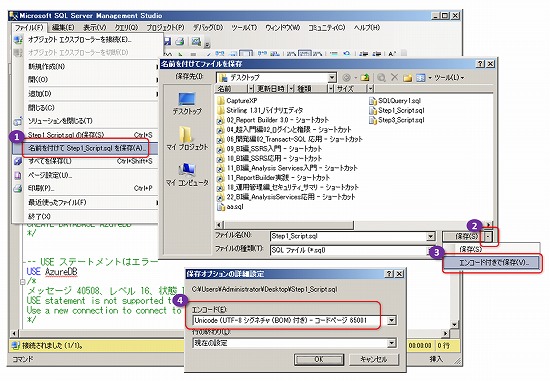Click the printer toolbar icon
Viewport: 550px width, 381px height.
pos(180,41)
